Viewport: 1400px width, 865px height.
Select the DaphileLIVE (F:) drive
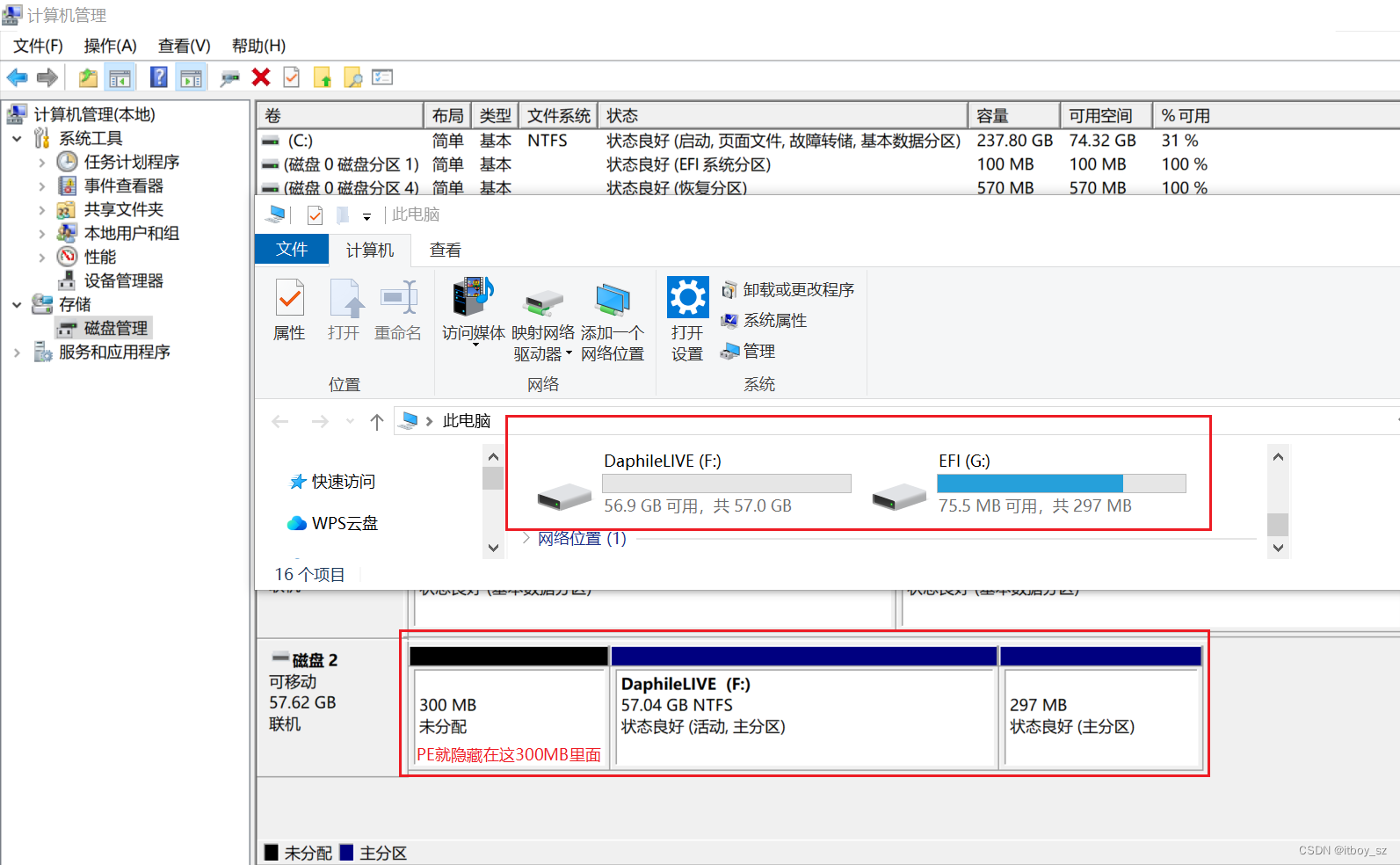click(694, 483)
